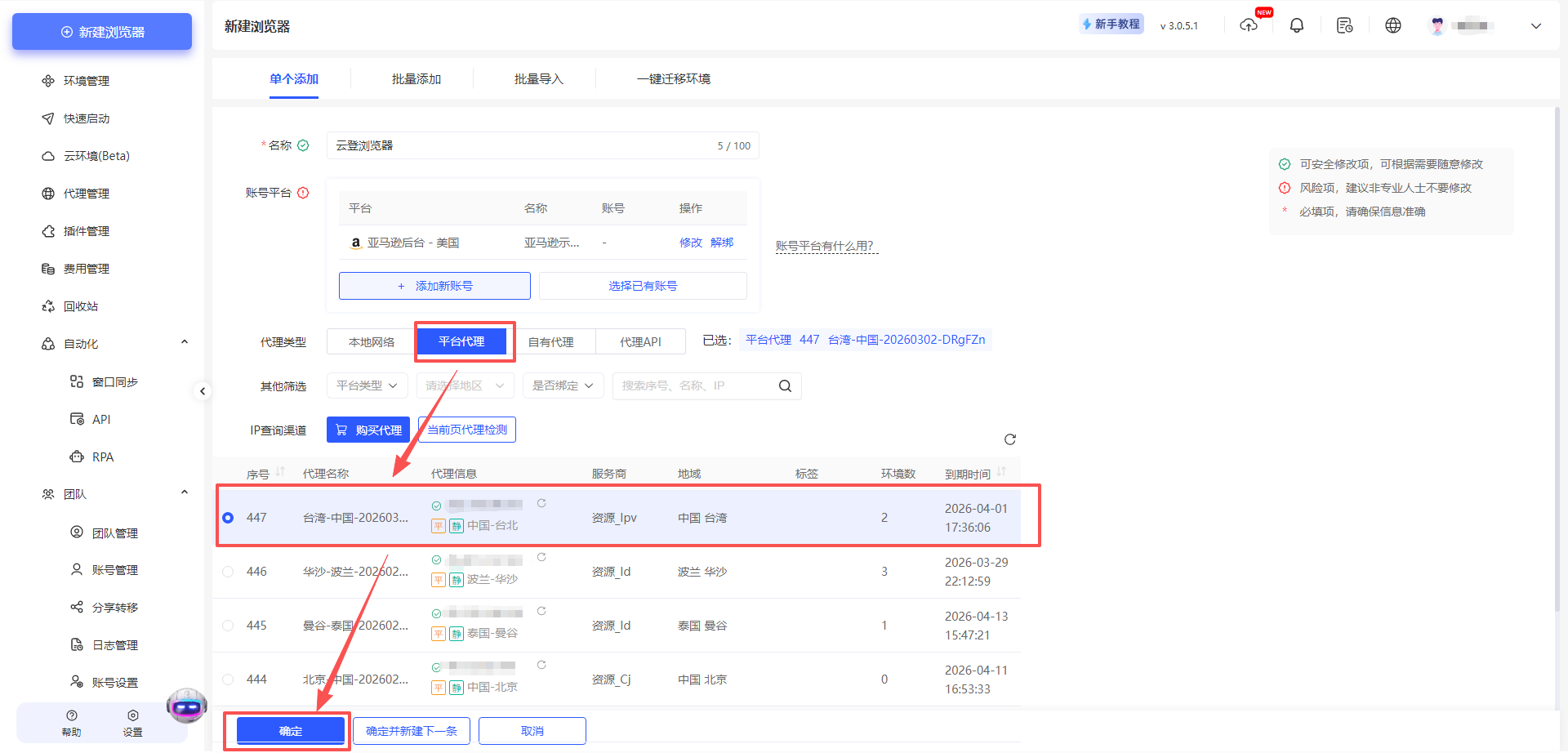
Task: Switch to the 一键迁移环境 tab
Action: point(673,78)
